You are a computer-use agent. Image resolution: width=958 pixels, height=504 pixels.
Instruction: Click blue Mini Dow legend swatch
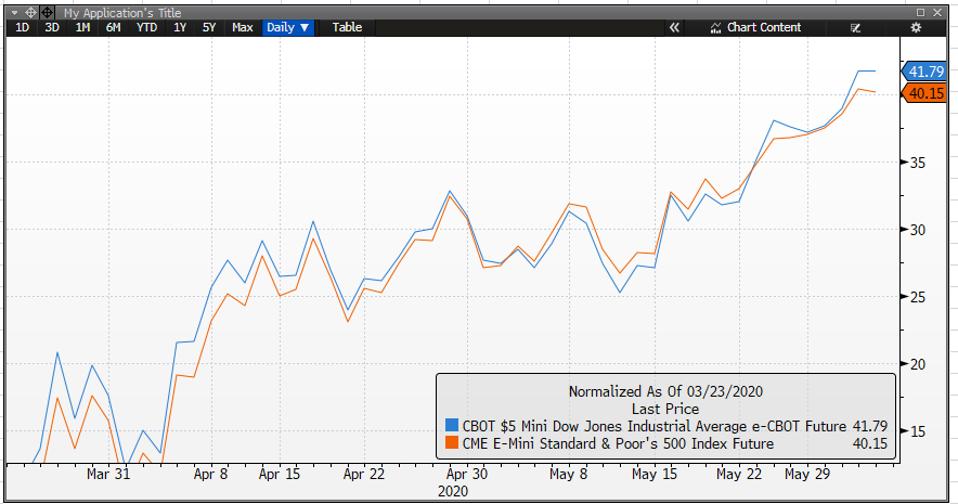[x=452, y=428]
